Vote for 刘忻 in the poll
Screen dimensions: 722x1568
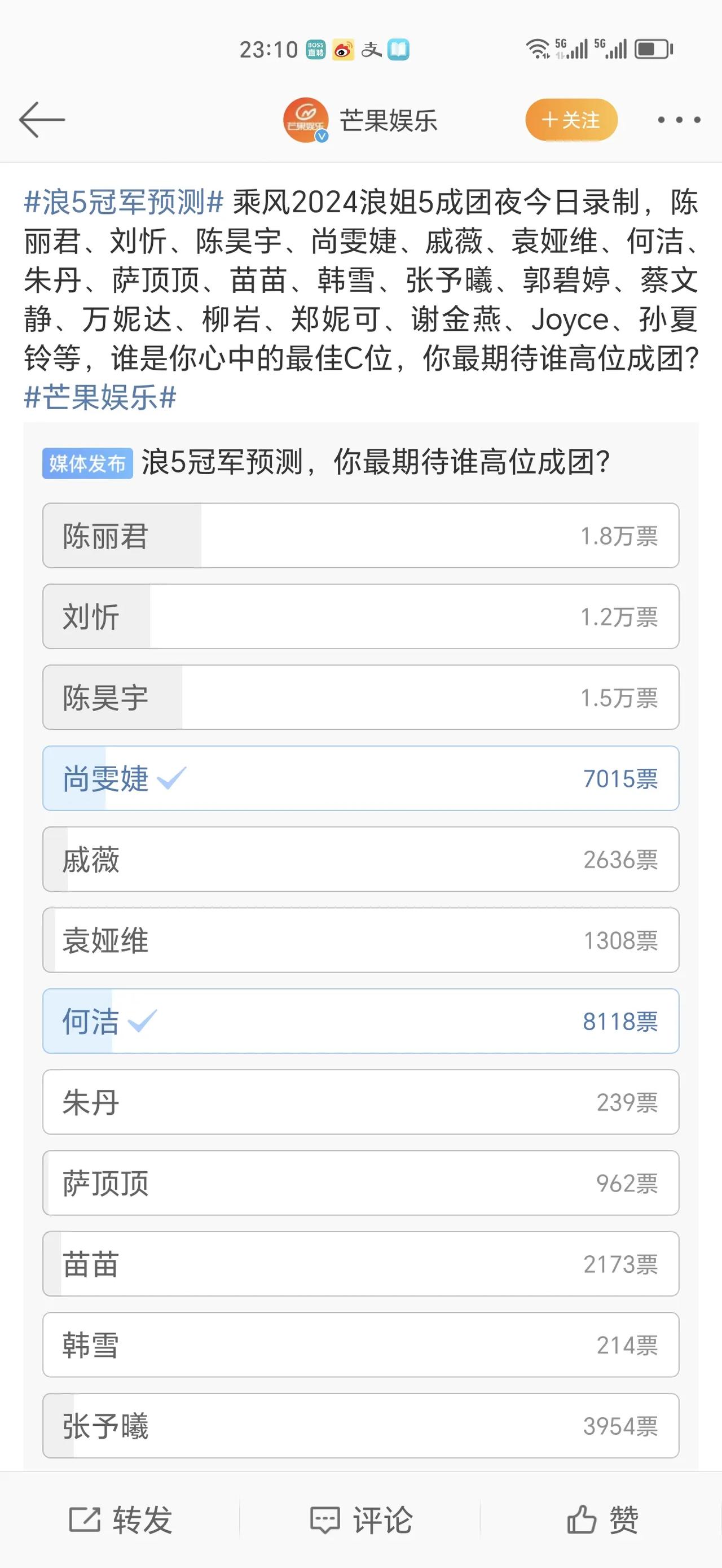pos(360,616)
